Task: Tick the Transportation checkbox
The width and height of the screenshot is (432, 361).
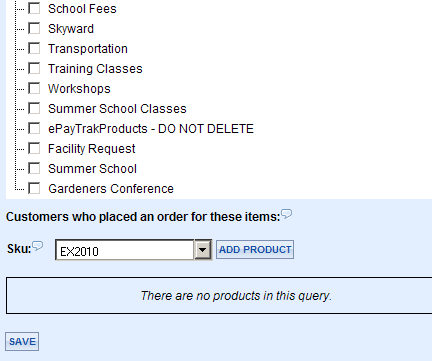Action: pyautogui.click(x=34, y=48)
